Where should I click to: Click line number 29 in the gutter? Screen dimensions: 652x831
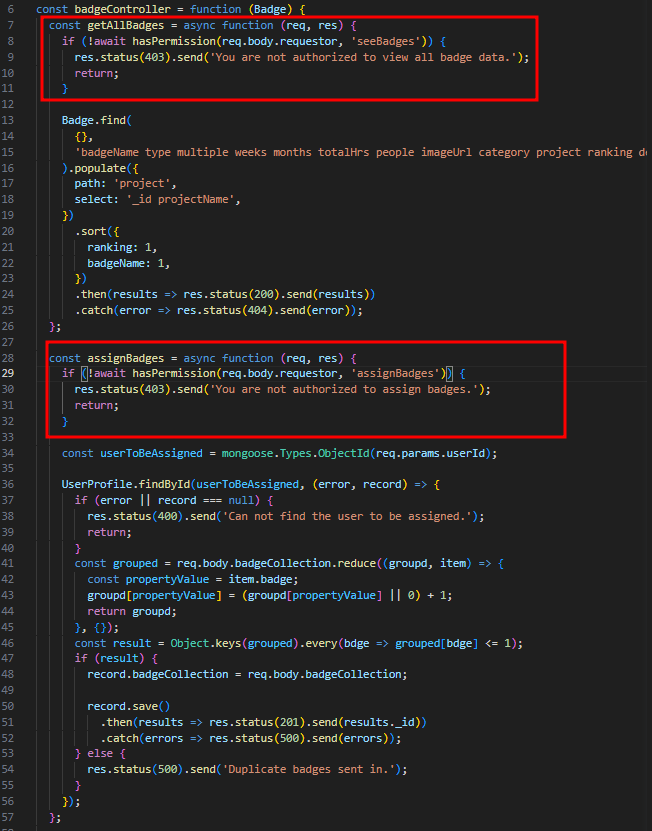pyautogui.click(x=7, y=373)
